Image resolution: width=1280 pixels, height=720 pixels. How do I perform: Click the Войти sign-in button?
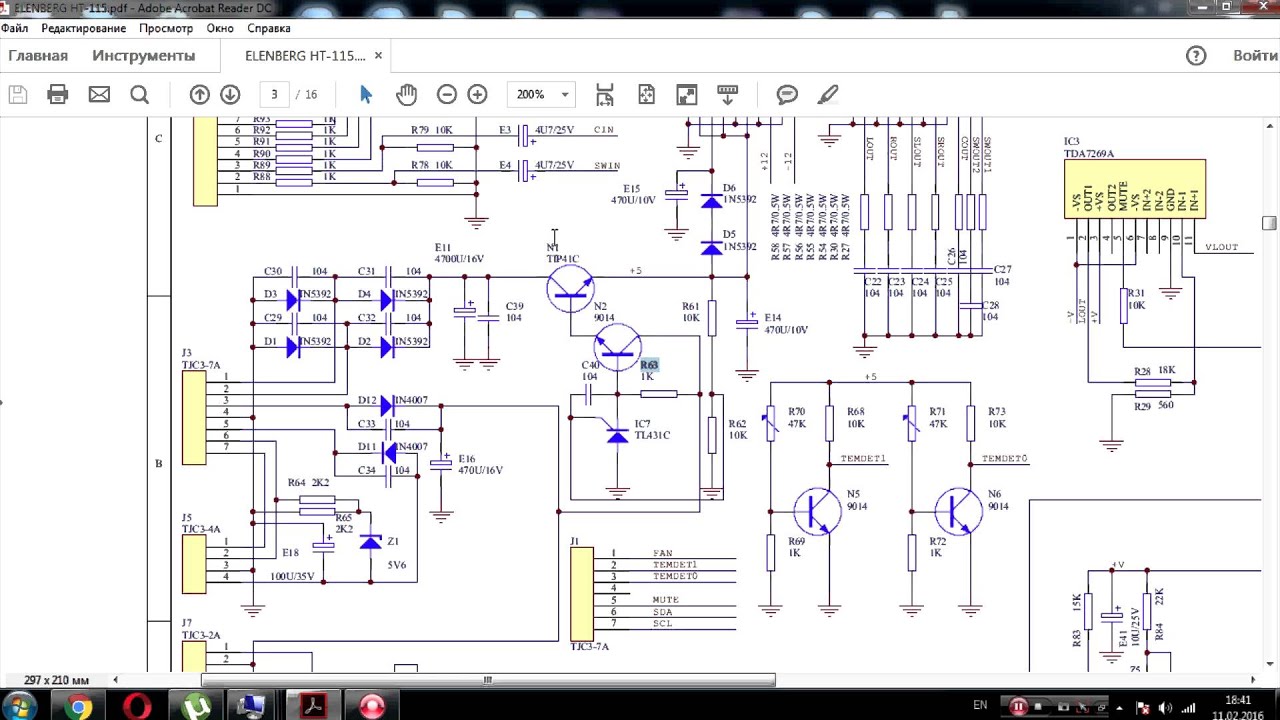[1255, 56]
